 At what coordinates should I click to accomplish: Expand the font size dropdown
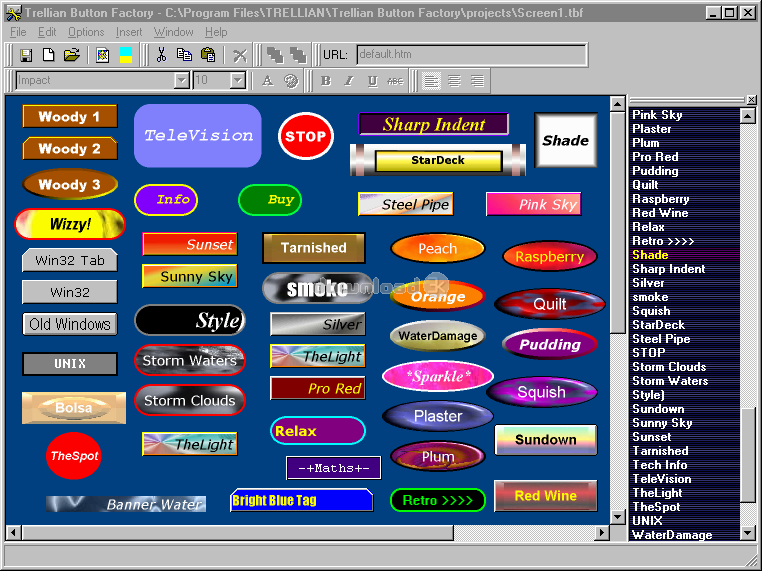pos(238,81)
